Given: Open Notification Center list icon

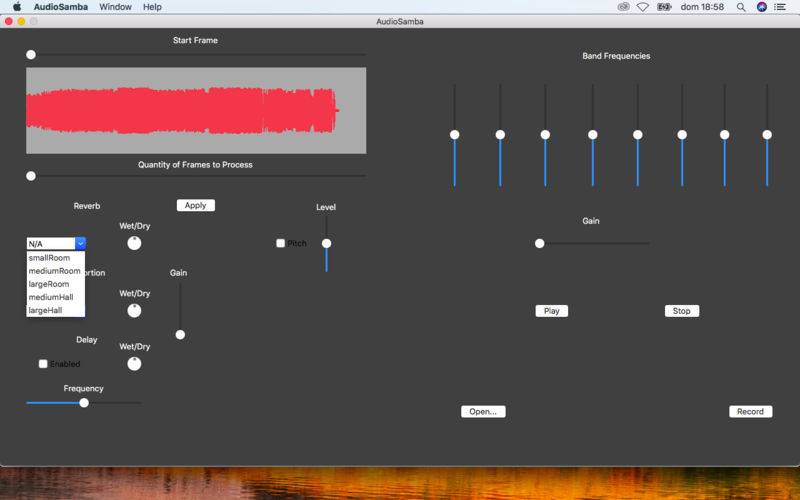Looking at the screenshot, I should click(780, 7).
